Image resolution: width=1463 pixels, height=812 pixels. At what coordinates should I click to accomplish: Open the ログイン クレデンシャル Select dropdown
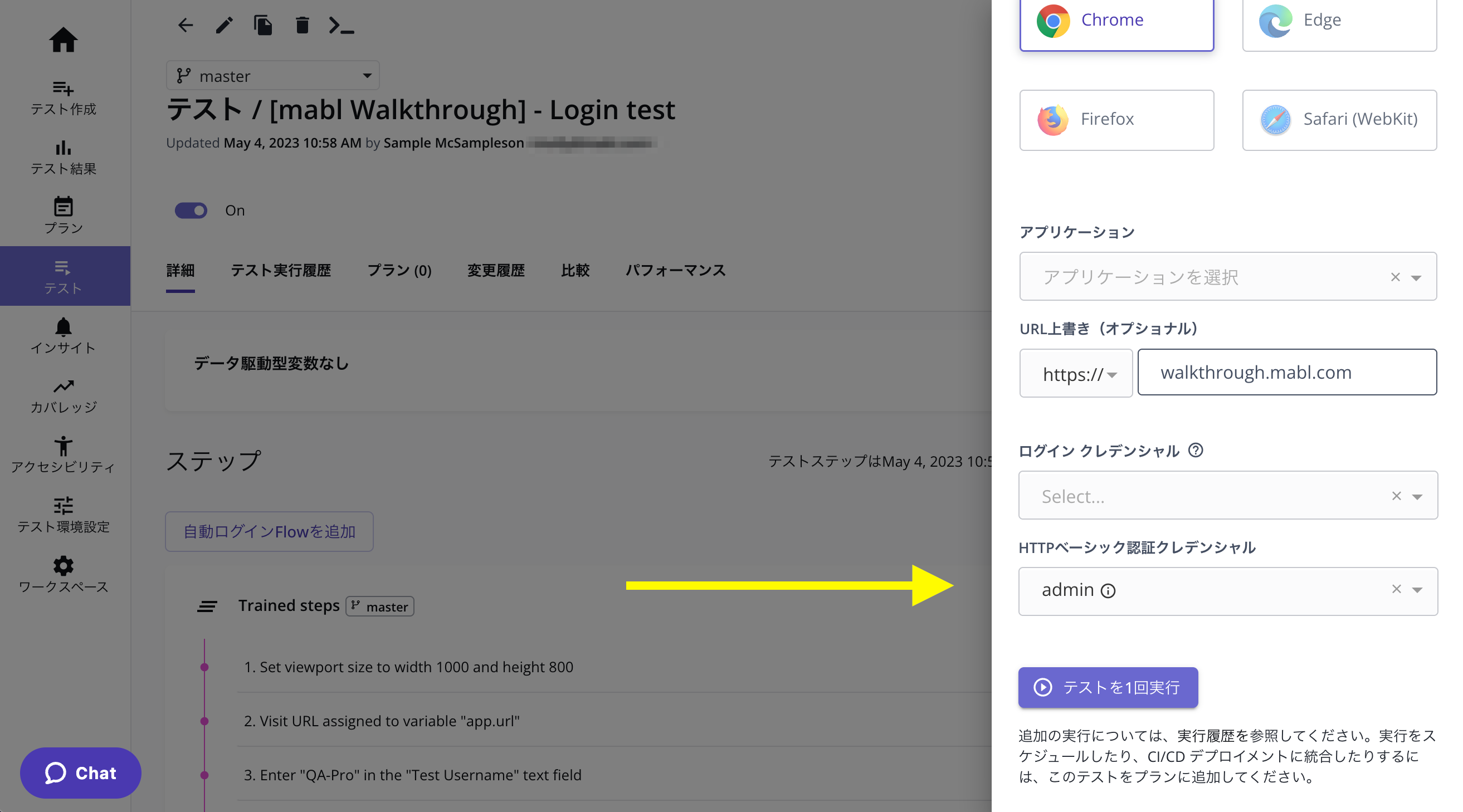(1228, 495)
